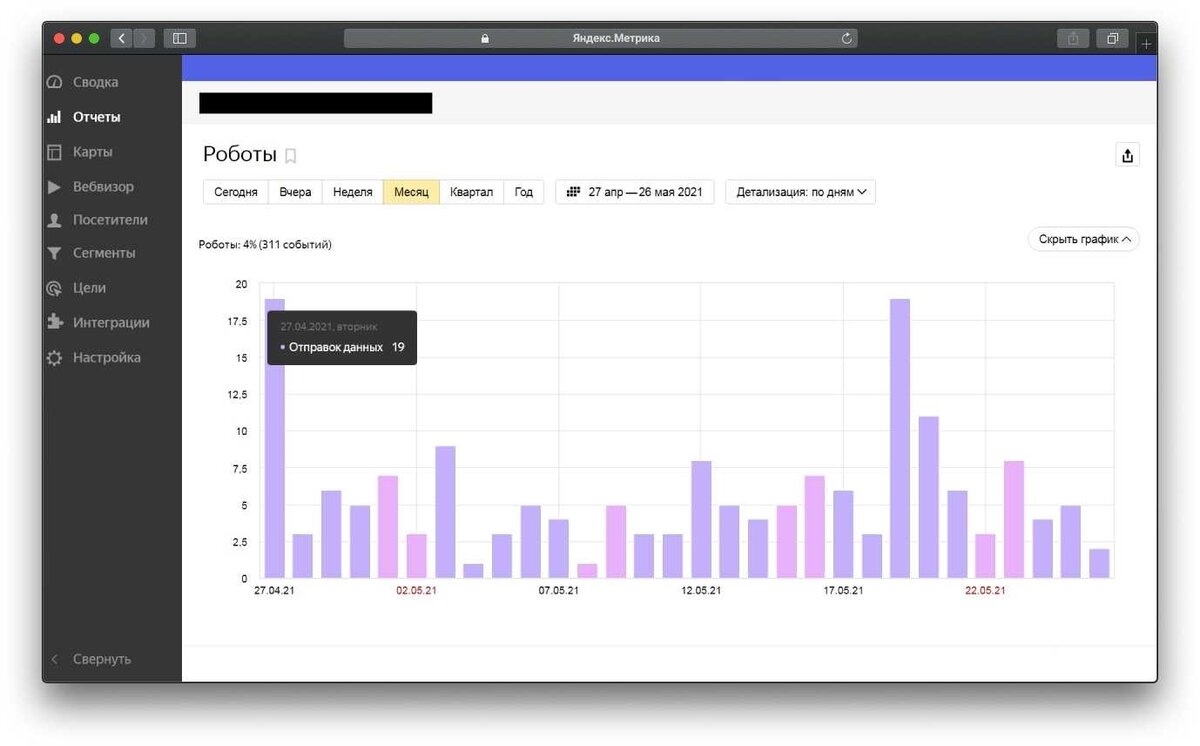The height and width of the screenshot is (746, 1200).
Task: Select the Месяц period
Action: pos(411,192)
